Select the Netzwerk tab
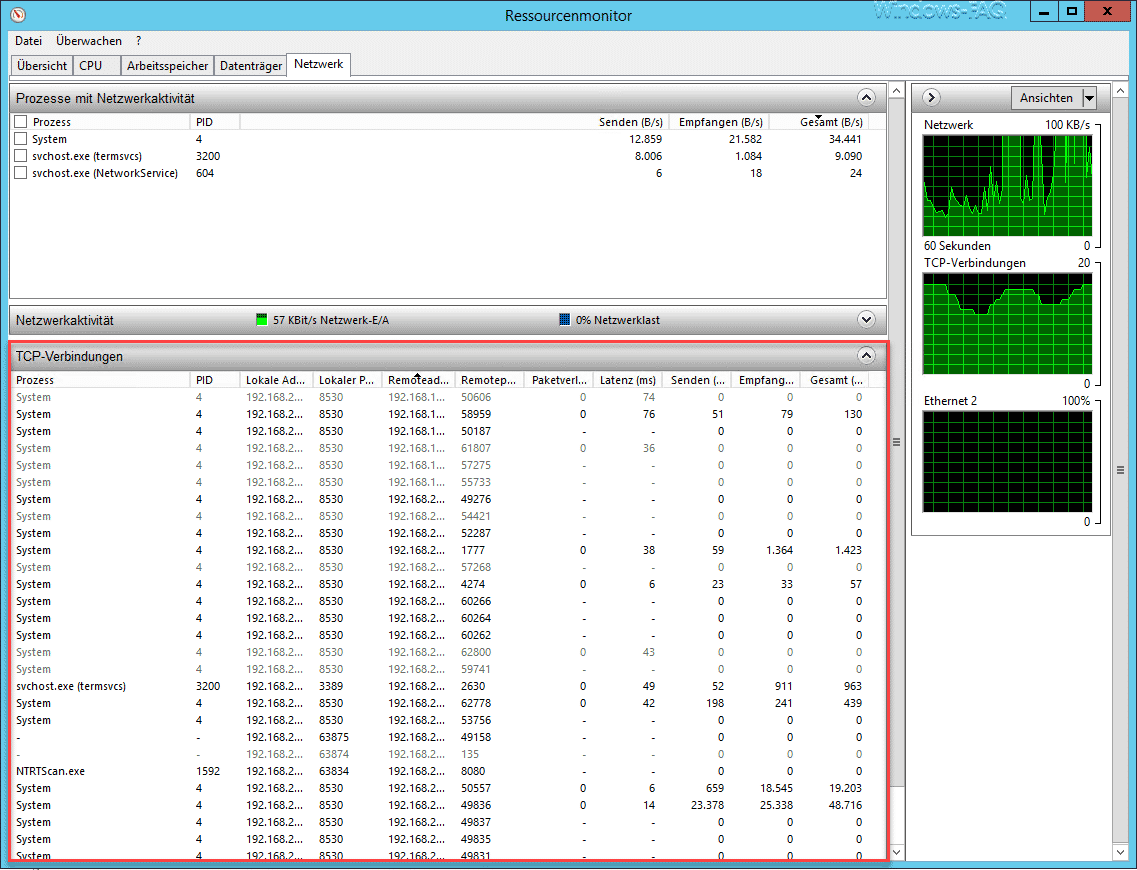 [319, 64]
